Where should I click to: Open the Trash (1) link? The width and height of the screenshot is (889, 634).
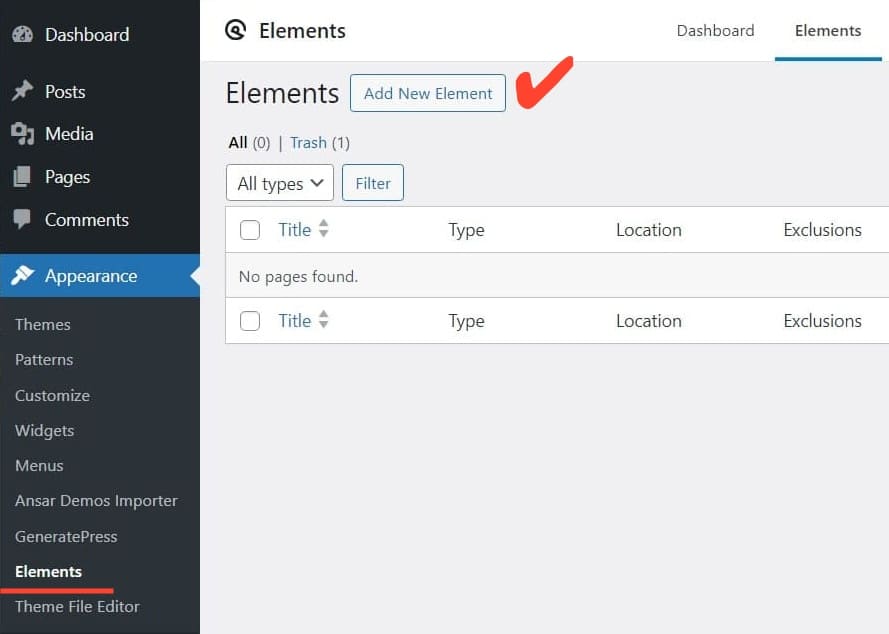[x=320, y=142]
